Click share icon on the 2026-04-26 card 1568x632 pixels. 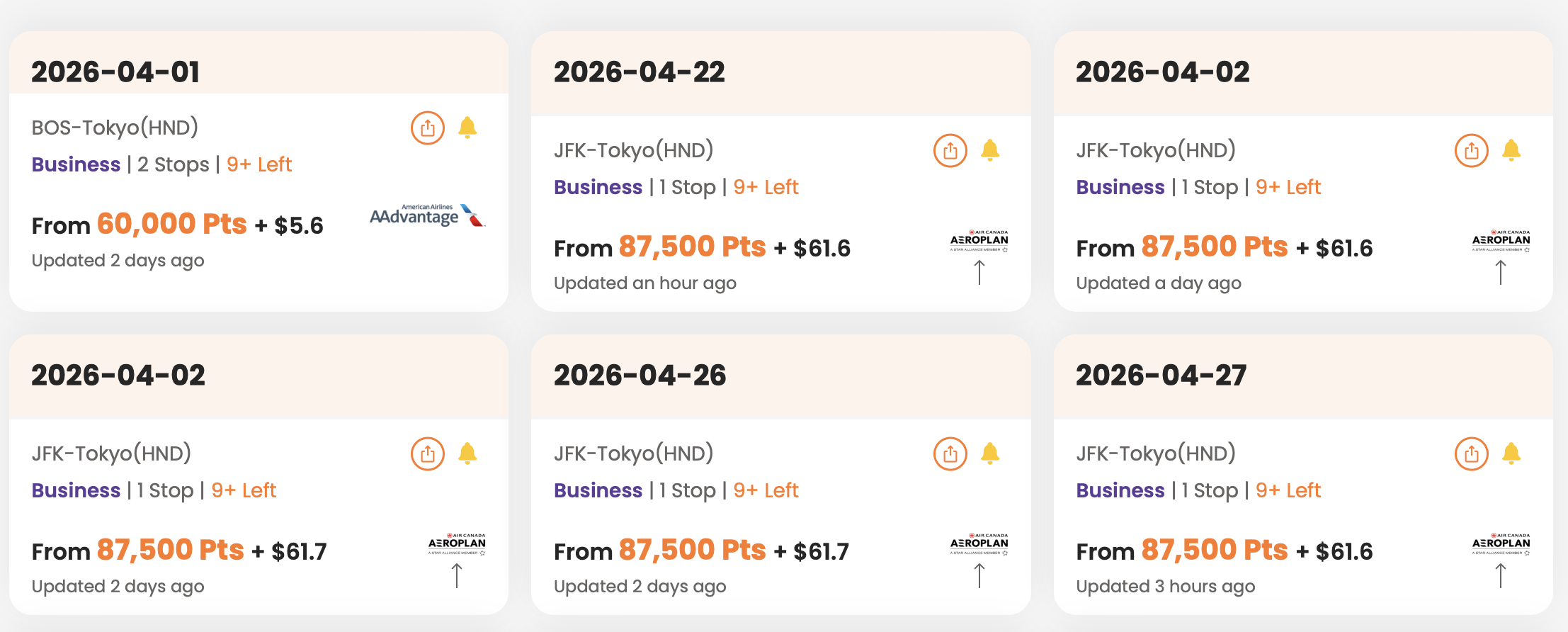tap(950, 454)
